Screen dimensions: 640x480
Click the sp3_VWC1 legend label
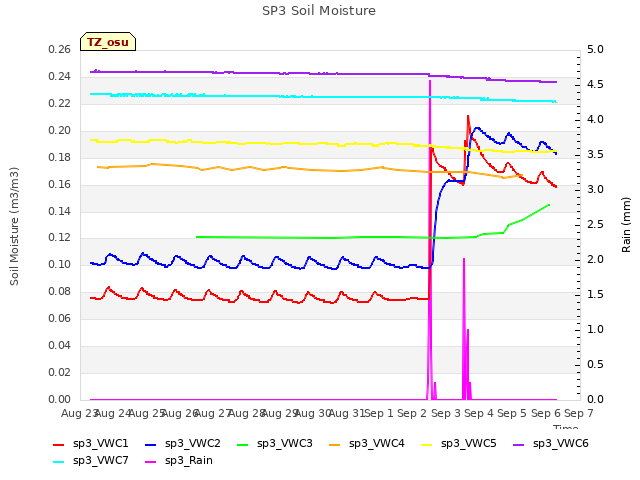tap(100, 443)
